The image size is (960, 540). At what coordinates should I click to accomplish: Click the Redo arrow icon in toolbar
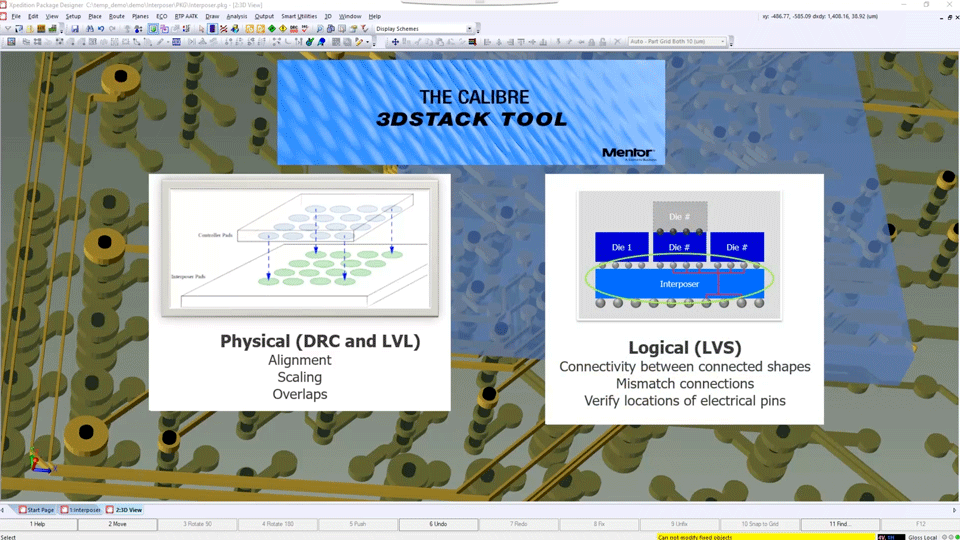[112, 29]
